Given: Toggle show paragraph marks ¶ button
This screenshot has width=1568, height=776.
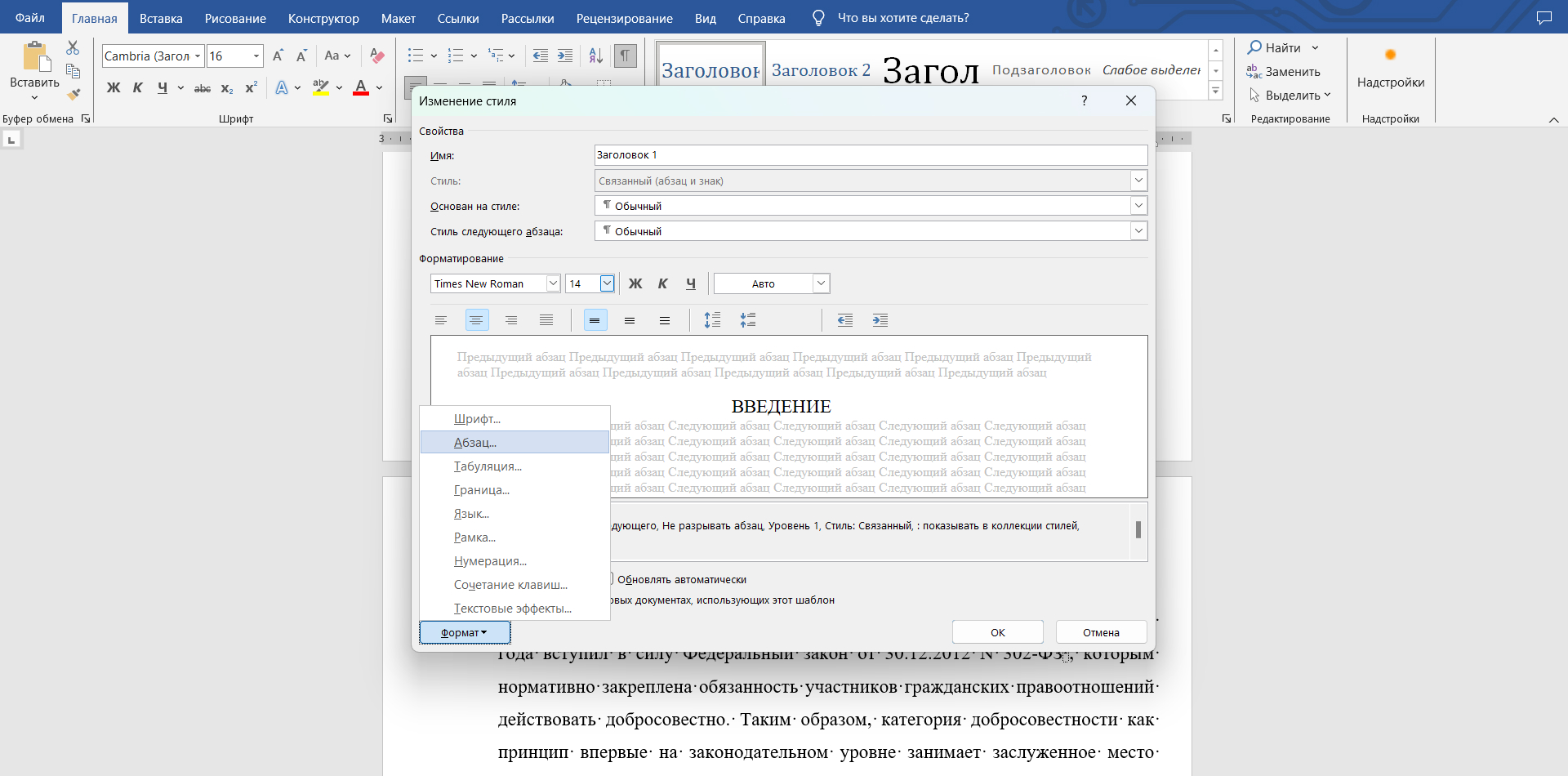Looking at the screenshot, I should pos(625,56).
